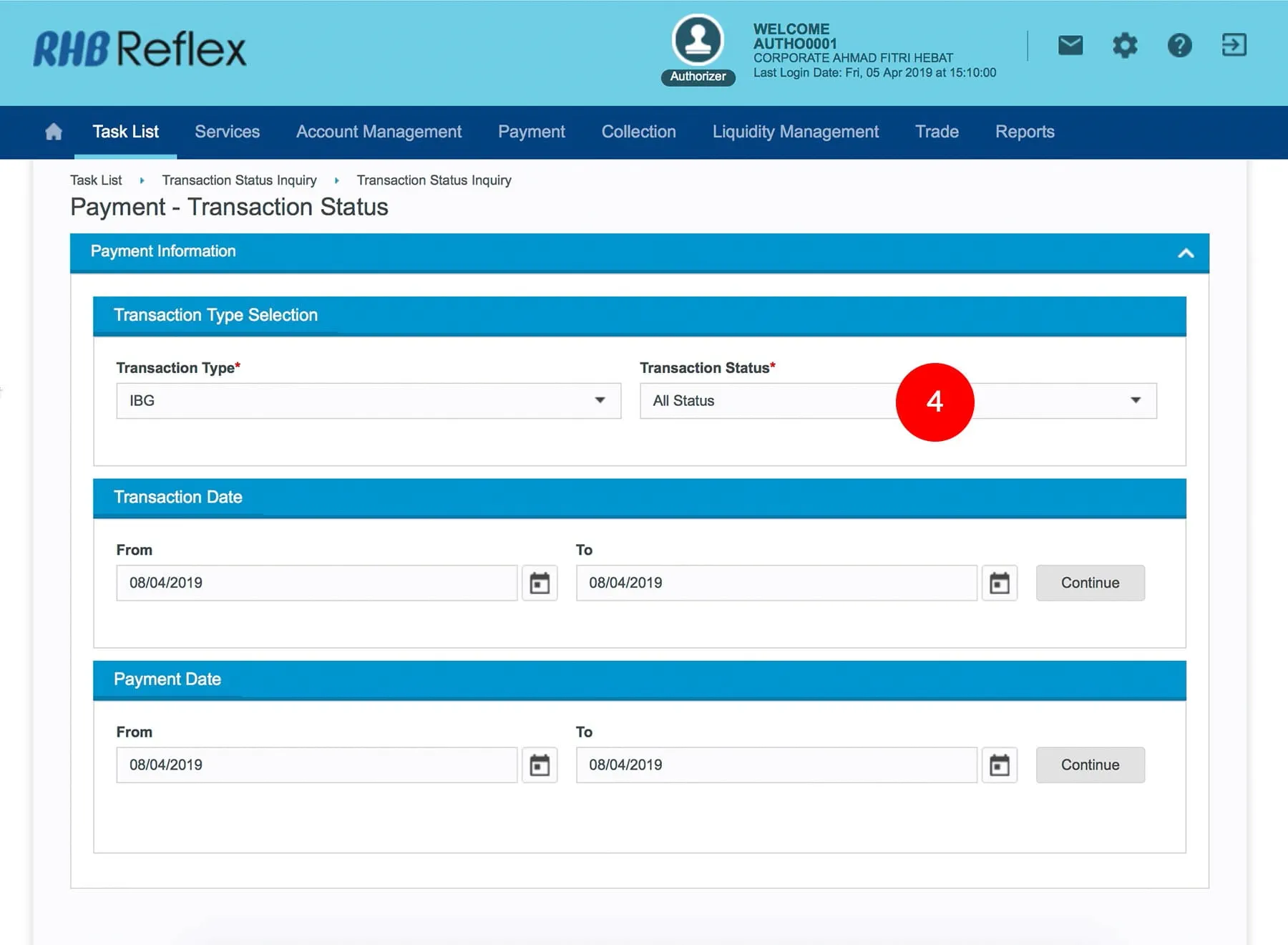Click Continue in Transaction Date section
Screen dimensions: 1288x945
pyautogui.click(x=1090, y=583)
